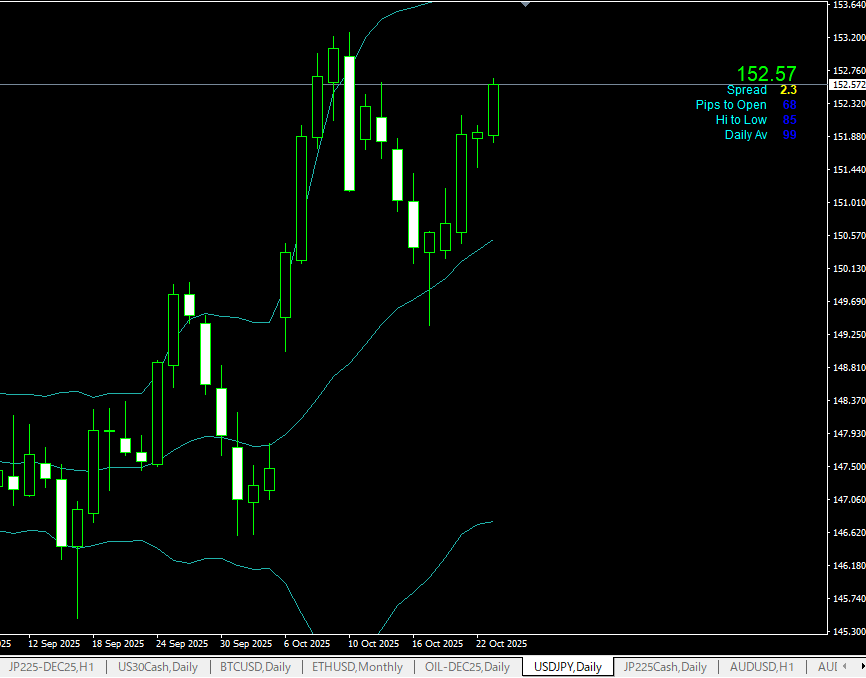Switch to ETHUSD,Monthly chart
The image size is (866, 678).
tap(357, 667)
